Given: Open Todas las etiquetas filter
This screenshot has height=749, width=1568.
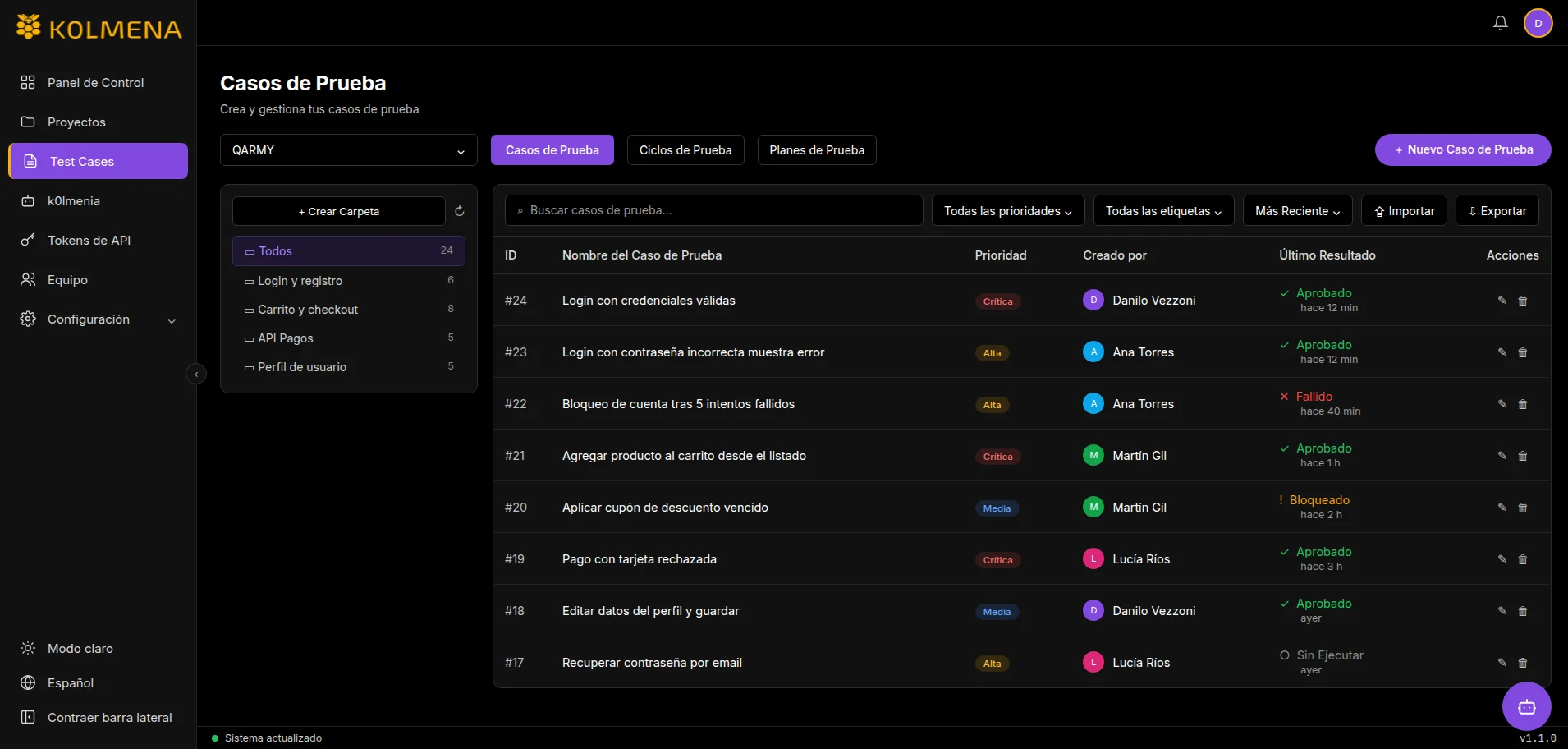Looking at the screenshot, I should point(1163,211).
